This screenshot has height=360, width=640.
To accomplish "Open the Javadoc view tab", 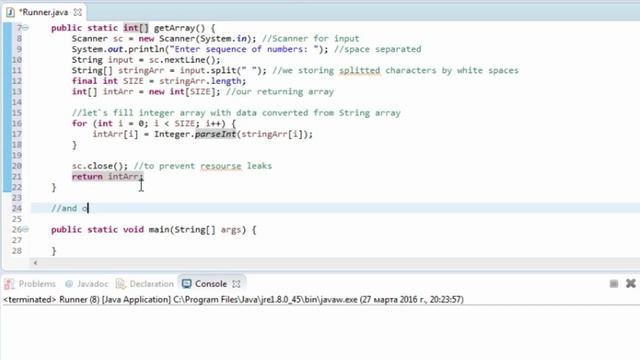I will pyautogui.click(x=87, y=284).
